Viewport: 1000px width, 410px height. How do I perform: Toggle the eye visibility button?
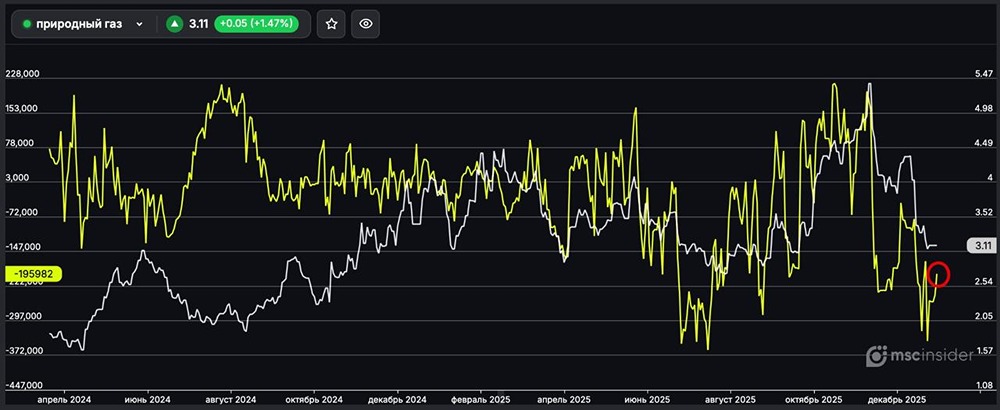tap(365, 24)
